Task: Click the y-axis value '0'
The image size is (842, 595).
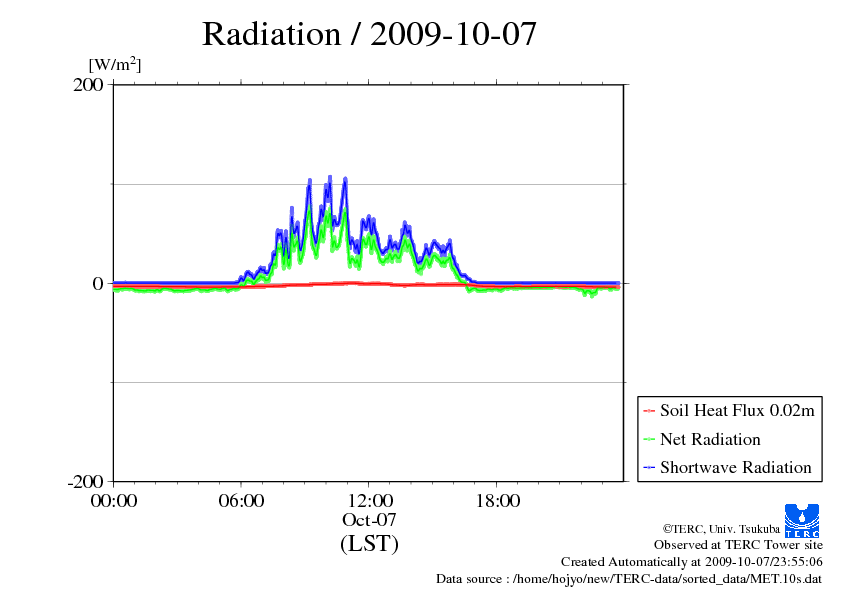Action: 98,284
